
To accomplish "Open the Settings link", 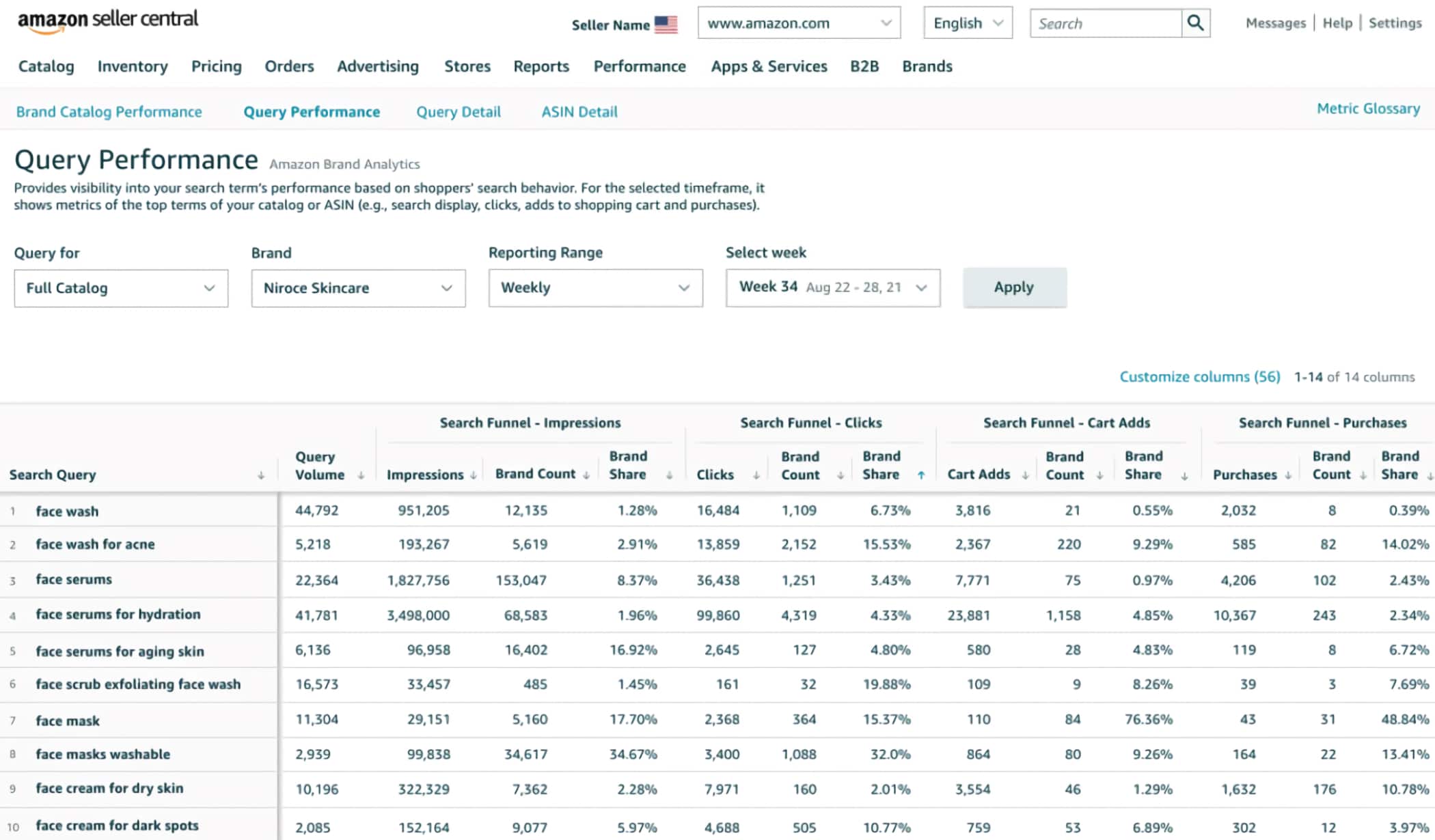I will 1395,23.
